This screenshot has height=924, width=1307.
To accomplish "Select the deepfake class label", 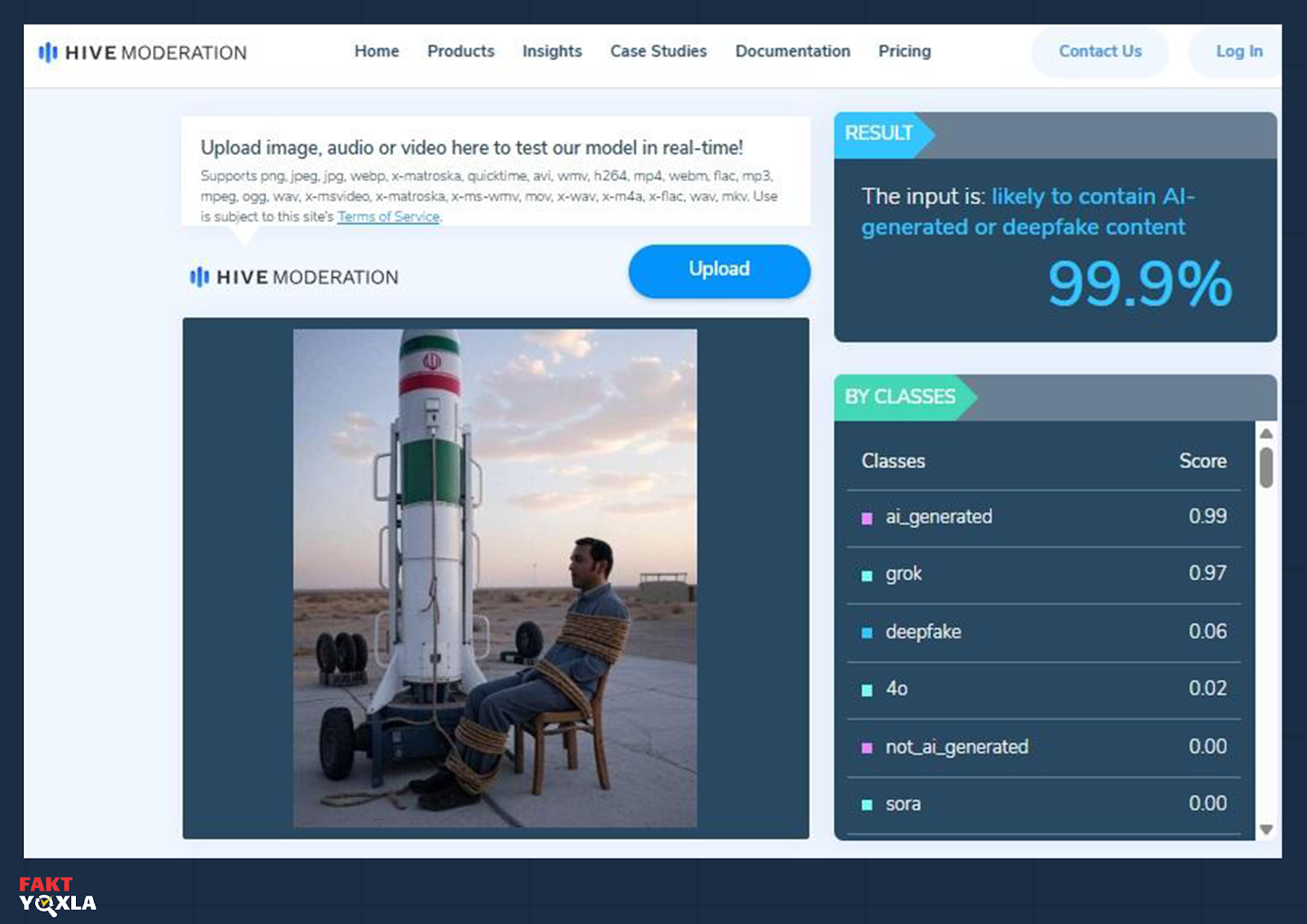I will pyautogui.click(x=923, y=632).
